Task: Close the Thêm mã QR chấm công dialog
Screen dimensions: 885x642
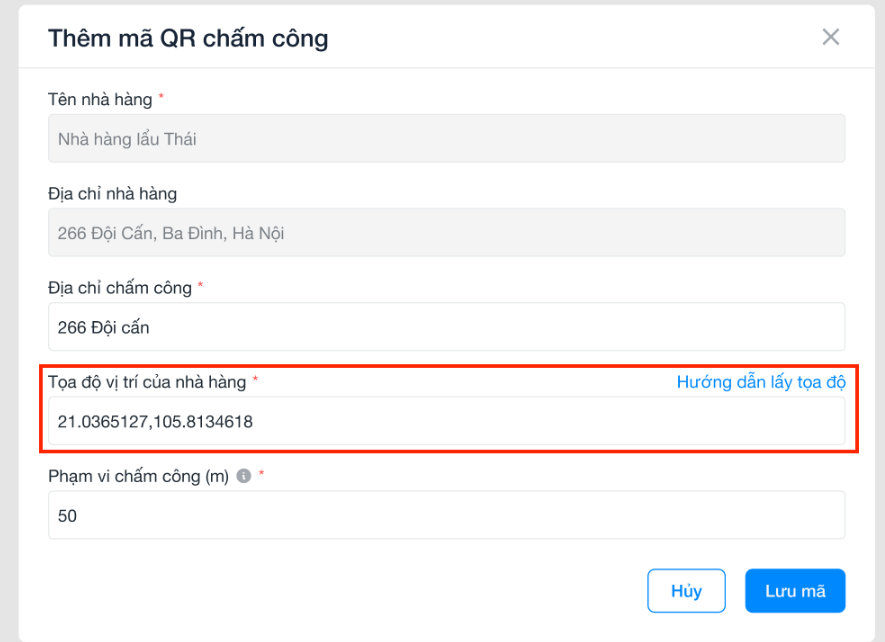Action: click(830, 37)
